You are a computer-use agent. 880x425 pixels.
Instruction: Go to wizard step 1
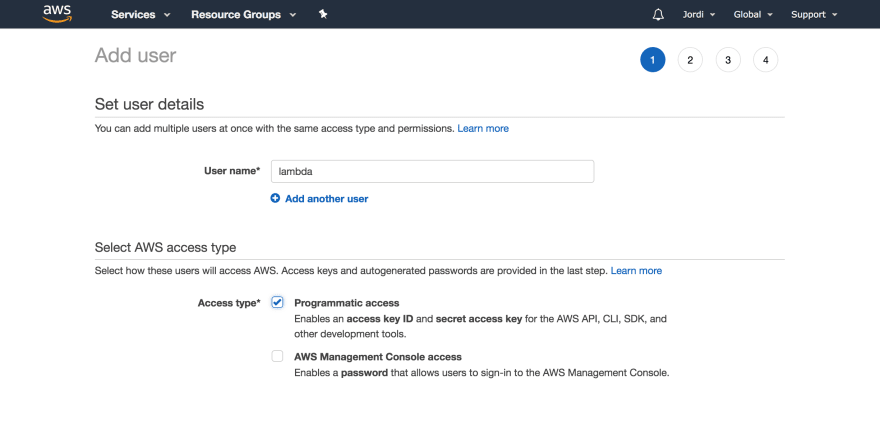tap(652, 60)
